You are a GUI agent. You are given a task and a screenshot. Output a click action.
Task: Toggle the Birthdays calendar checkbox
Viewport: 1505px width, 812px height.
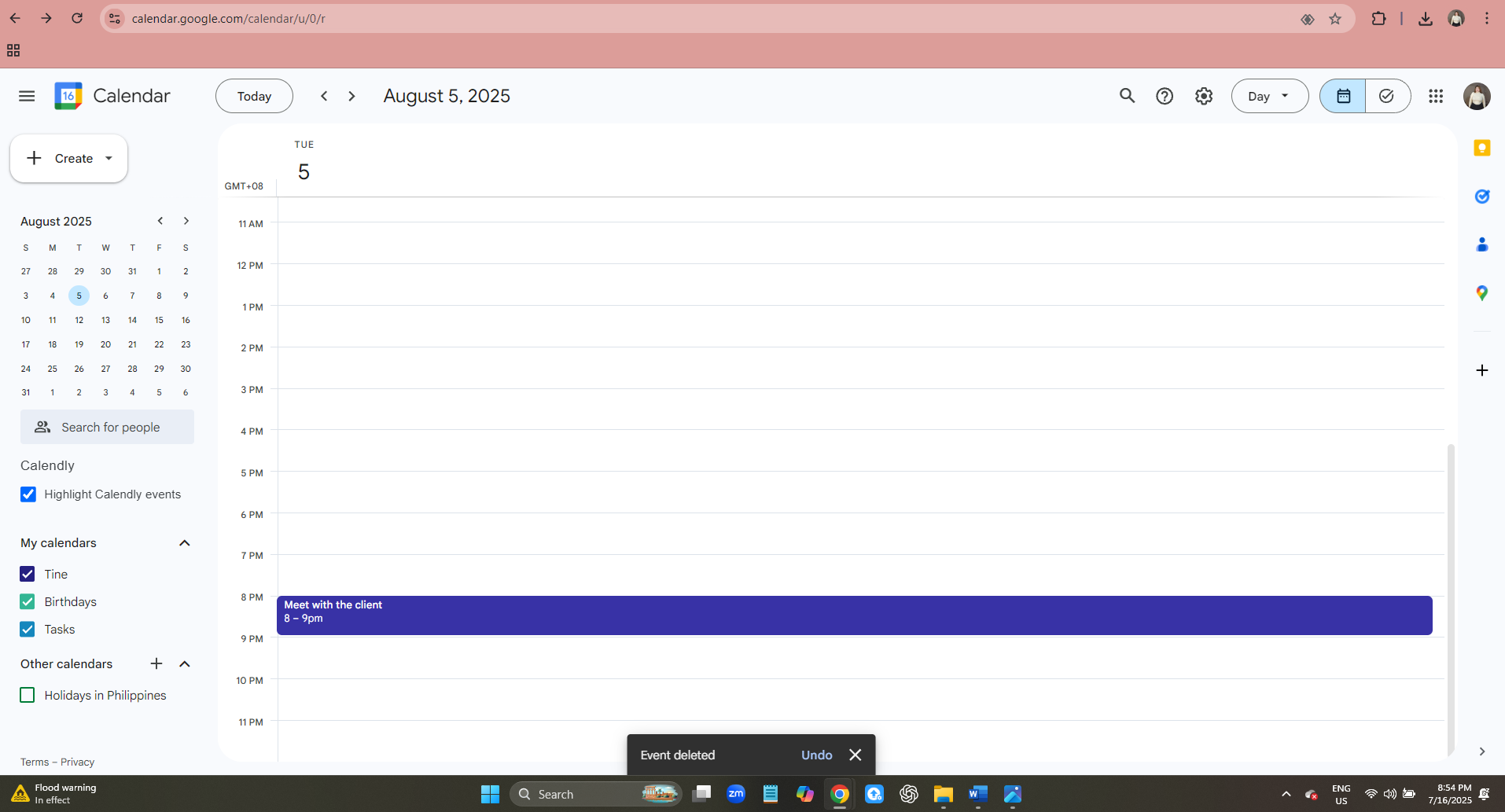point(28,601)
